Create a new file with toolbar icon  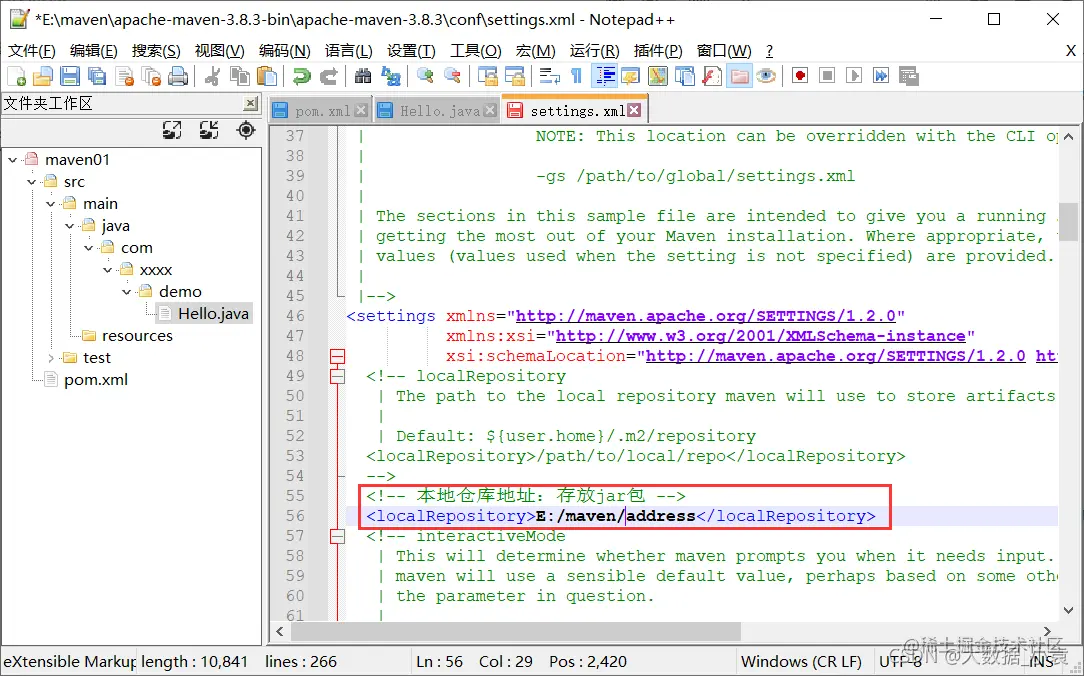pos(16,76)
